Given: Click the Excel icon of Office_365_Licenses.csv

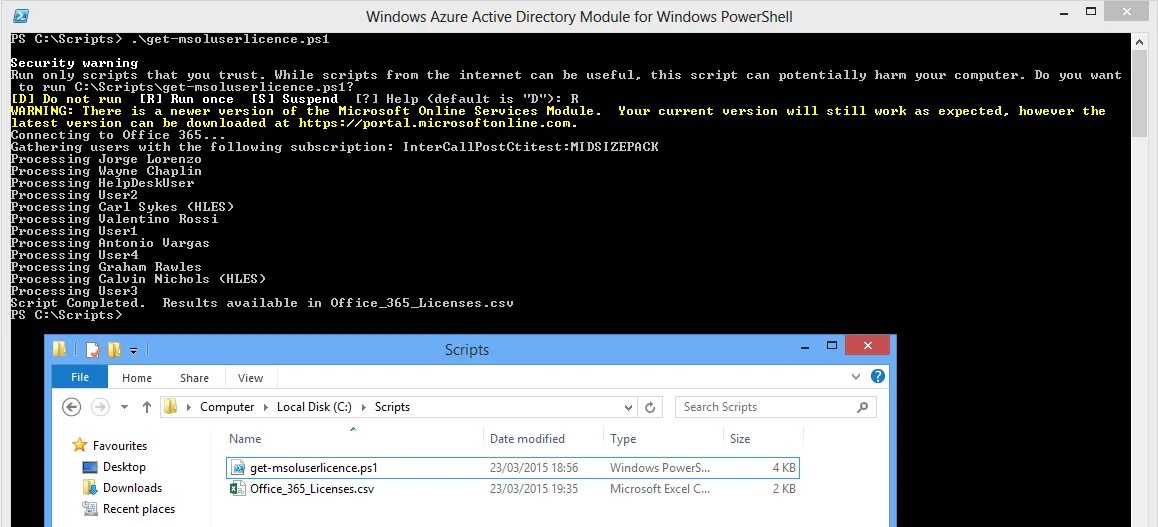Looking at the screenshot, I should tap(238, 489).
